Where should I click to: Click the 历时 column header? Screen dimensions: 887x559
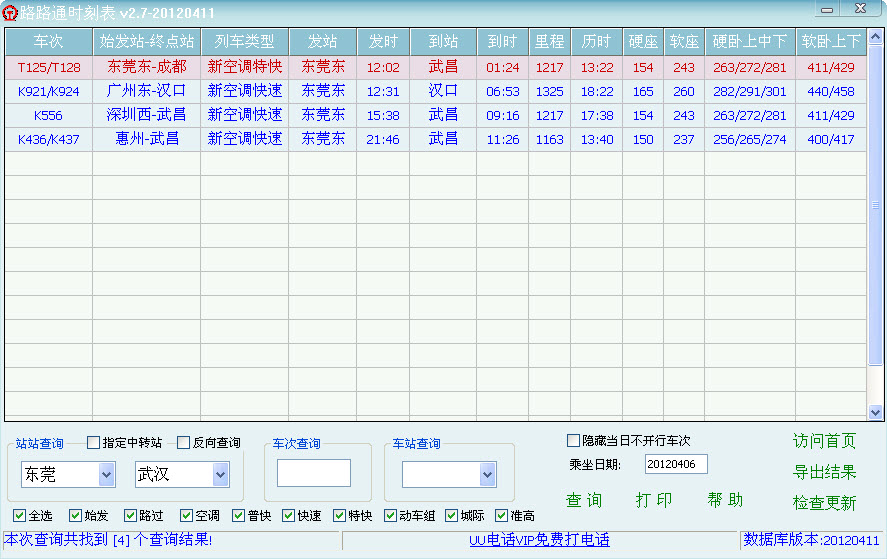click(x=596, y=41)
